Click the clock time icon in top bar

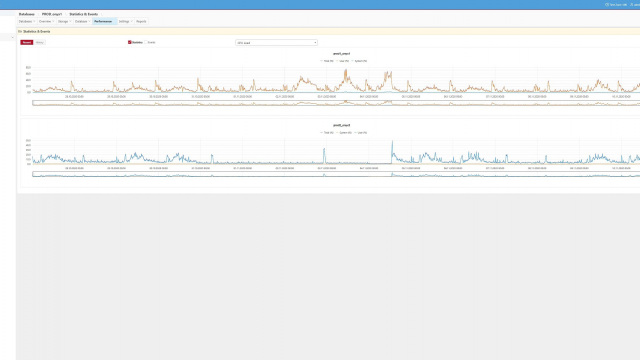coord(607,4)
